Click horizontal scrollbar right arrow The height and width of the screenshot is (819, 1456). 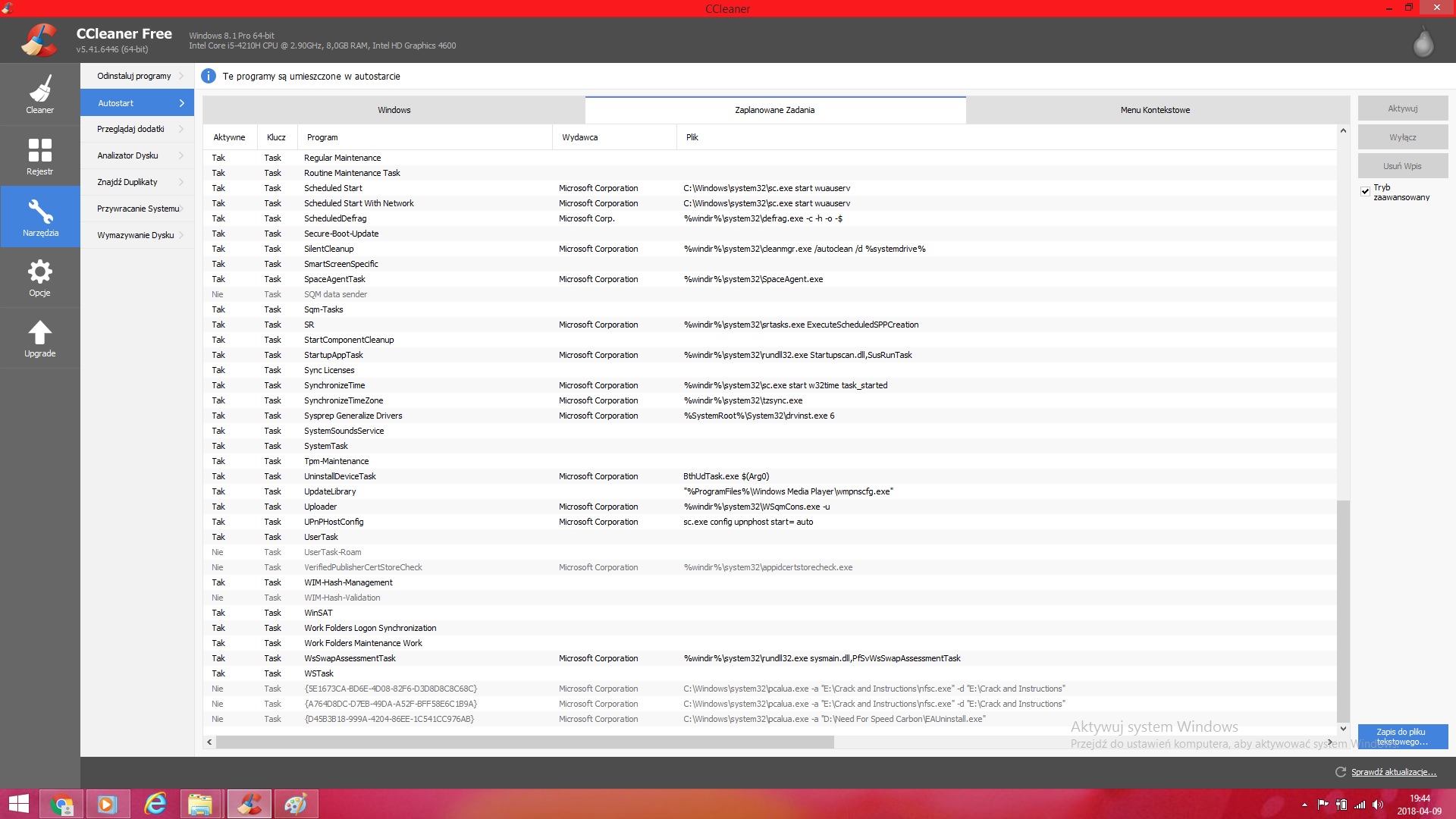(x=1330, y=742)
